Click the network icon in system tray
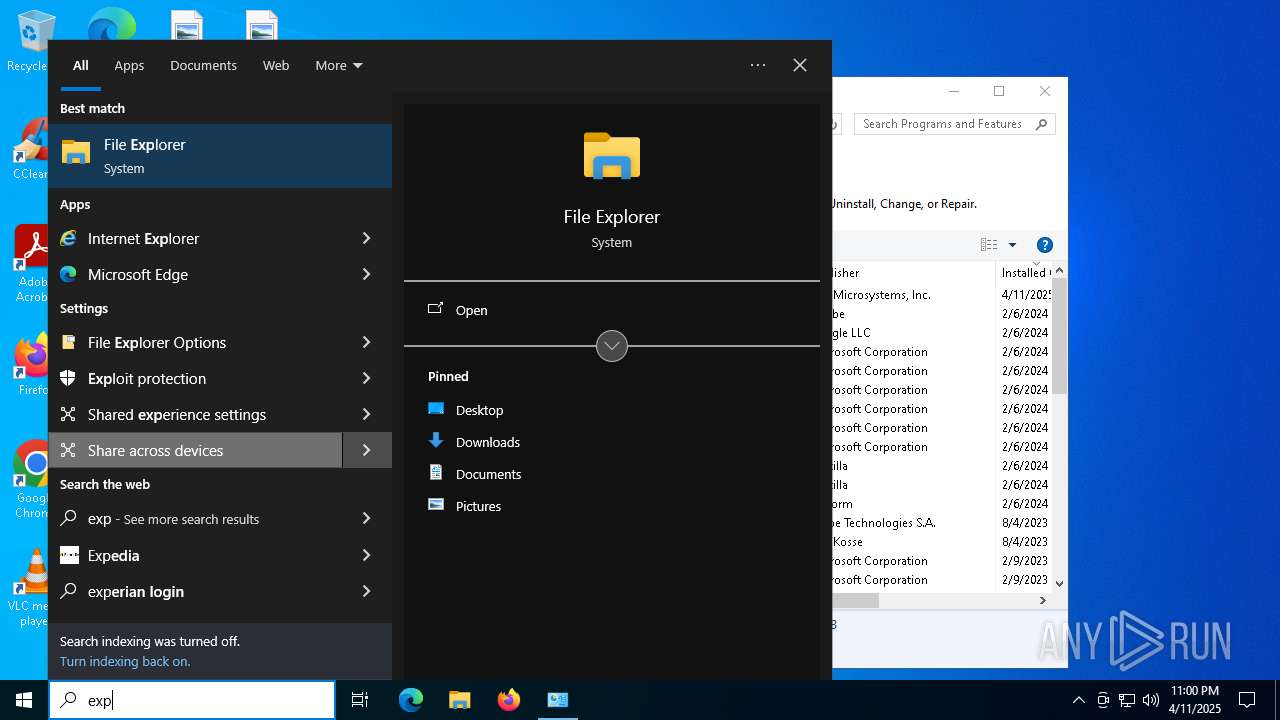Screen dimensions: 1280x720 [1127, 700]
